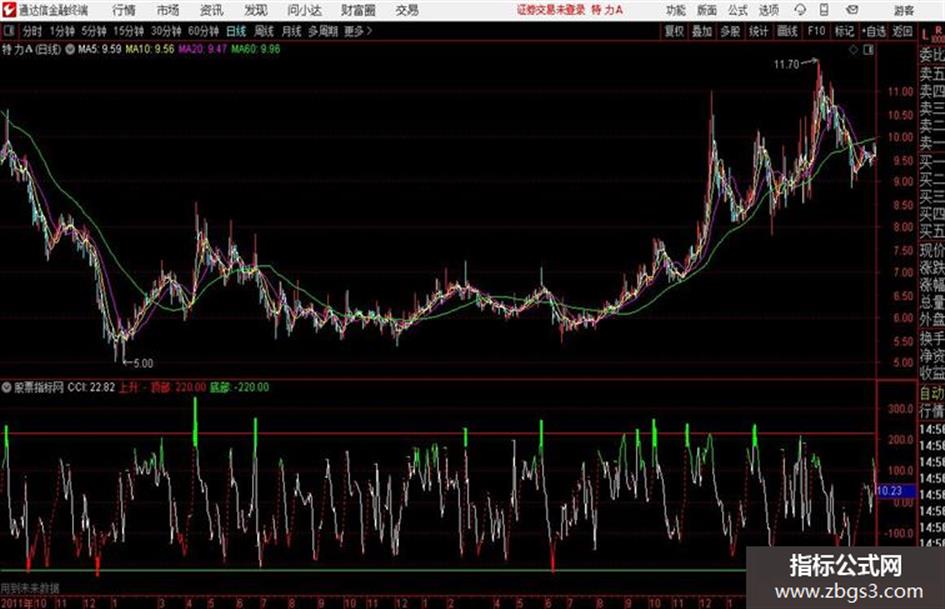Open the 发现 menu
The width and height of the screenshot is (945, 609).
[256, 10]
